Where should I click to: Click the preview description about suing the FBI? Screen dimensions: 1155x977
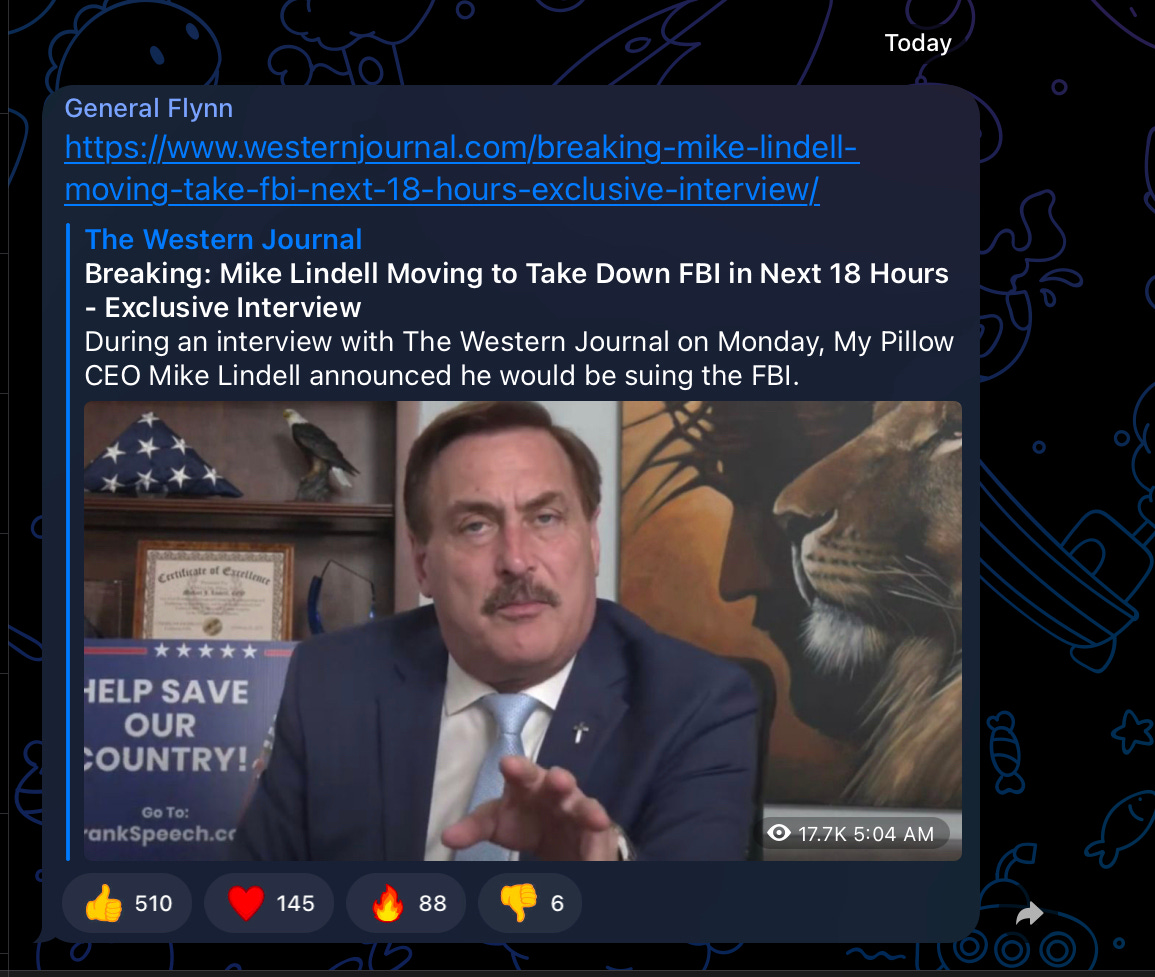coord(519,359)
